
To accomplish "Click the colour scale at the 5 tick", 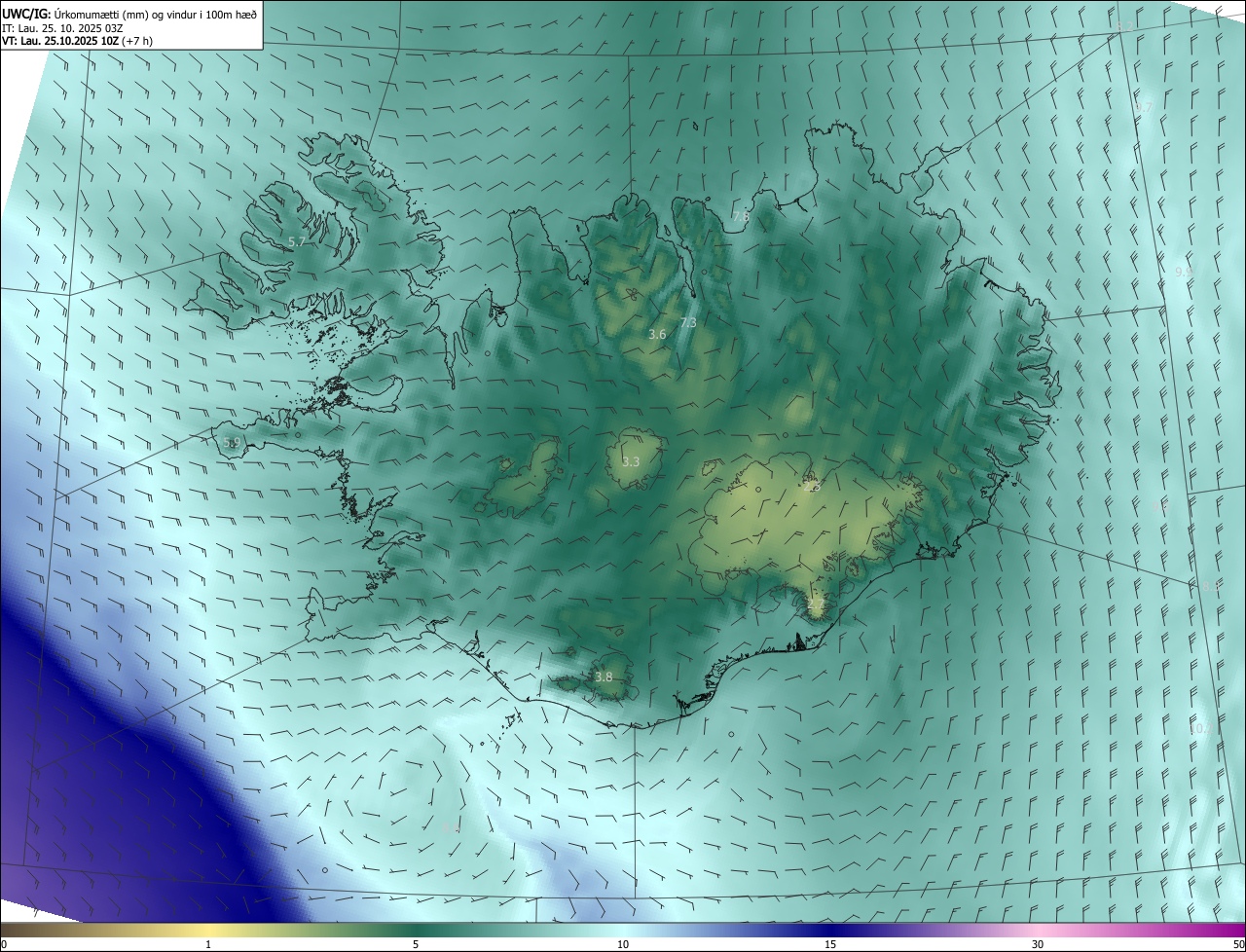I will pyautogui.click(x=416, y=944).
